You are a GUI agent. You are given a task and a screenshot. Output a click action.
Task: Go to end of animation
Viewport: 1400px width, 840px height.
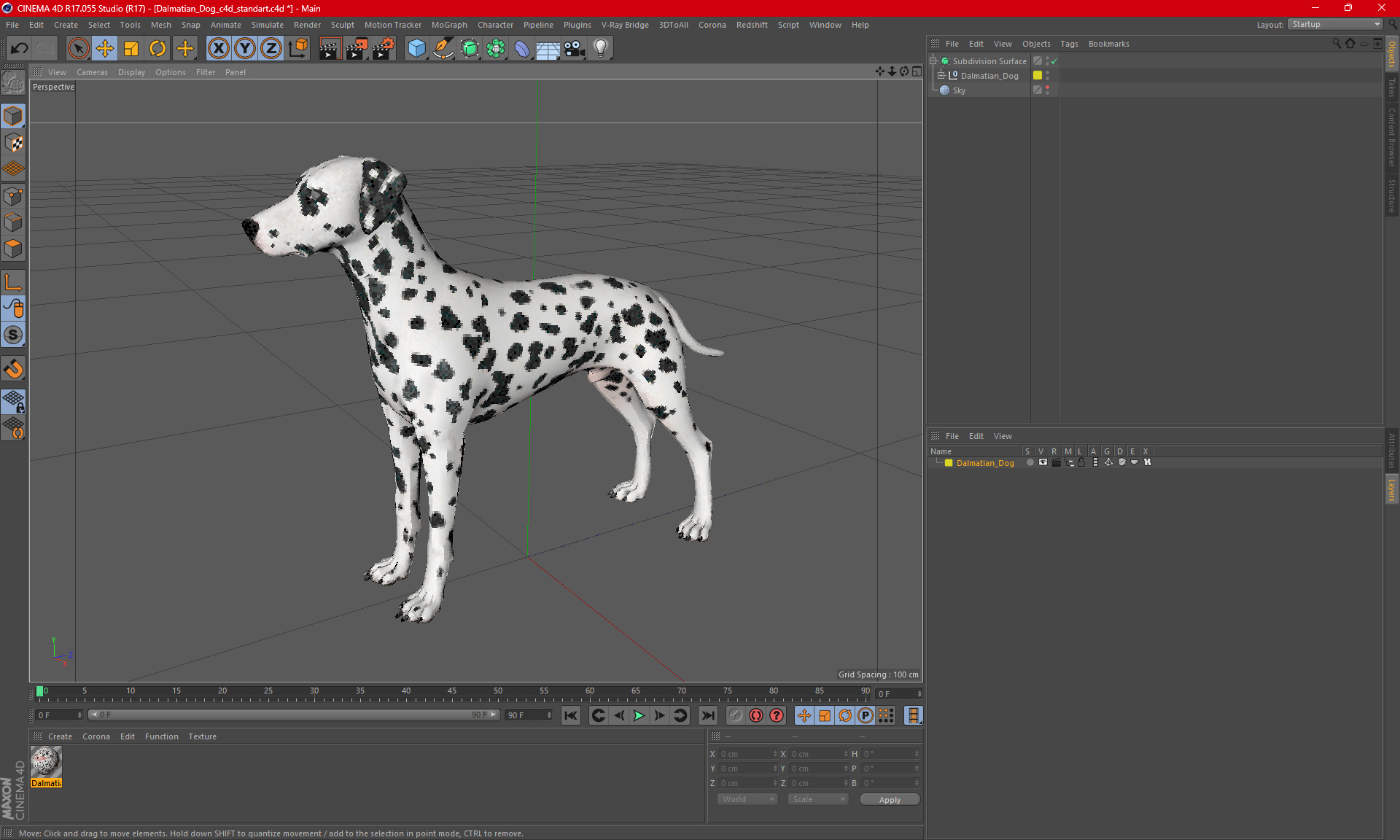pos(707,715)
